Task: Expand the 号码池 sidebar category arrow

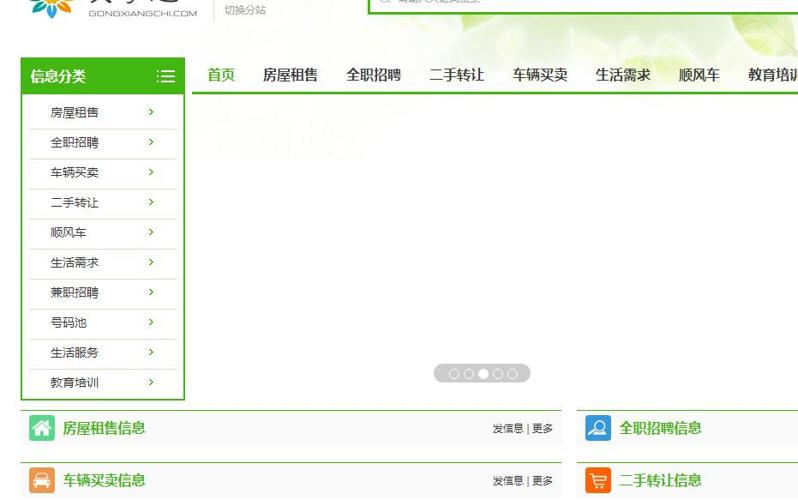Action: pos(151,322)
